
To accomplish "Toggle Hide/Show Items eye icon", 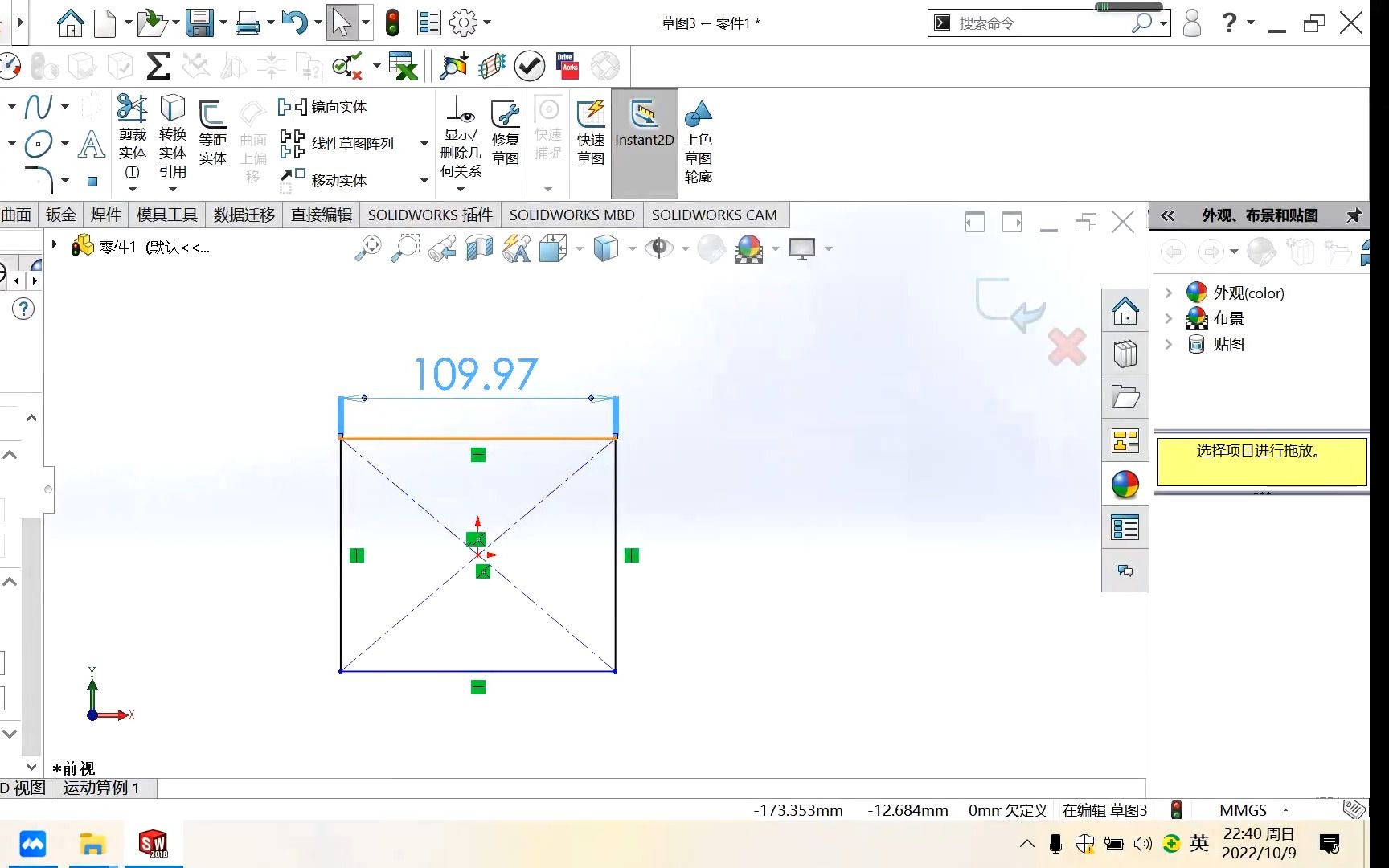I will coord(659,248).
